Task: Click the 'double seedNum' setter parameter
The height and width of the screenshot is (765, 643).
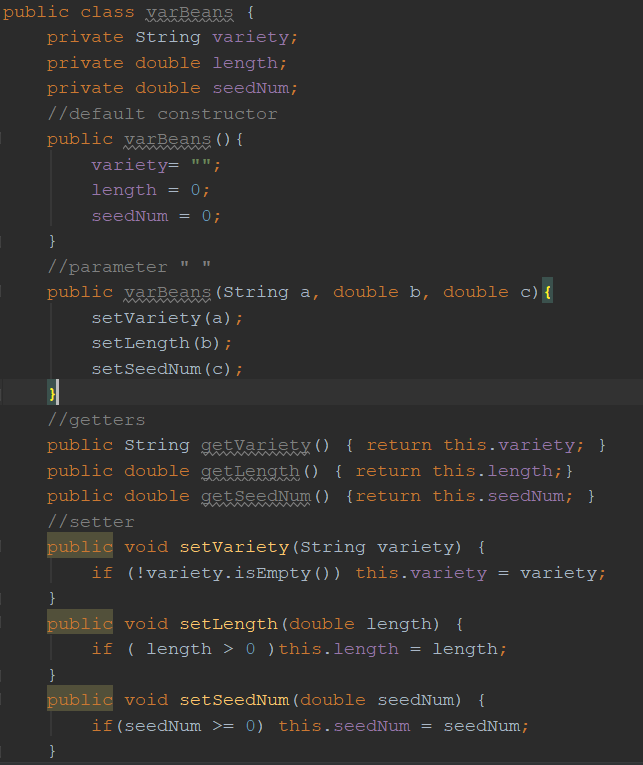Action: (377, 700)
